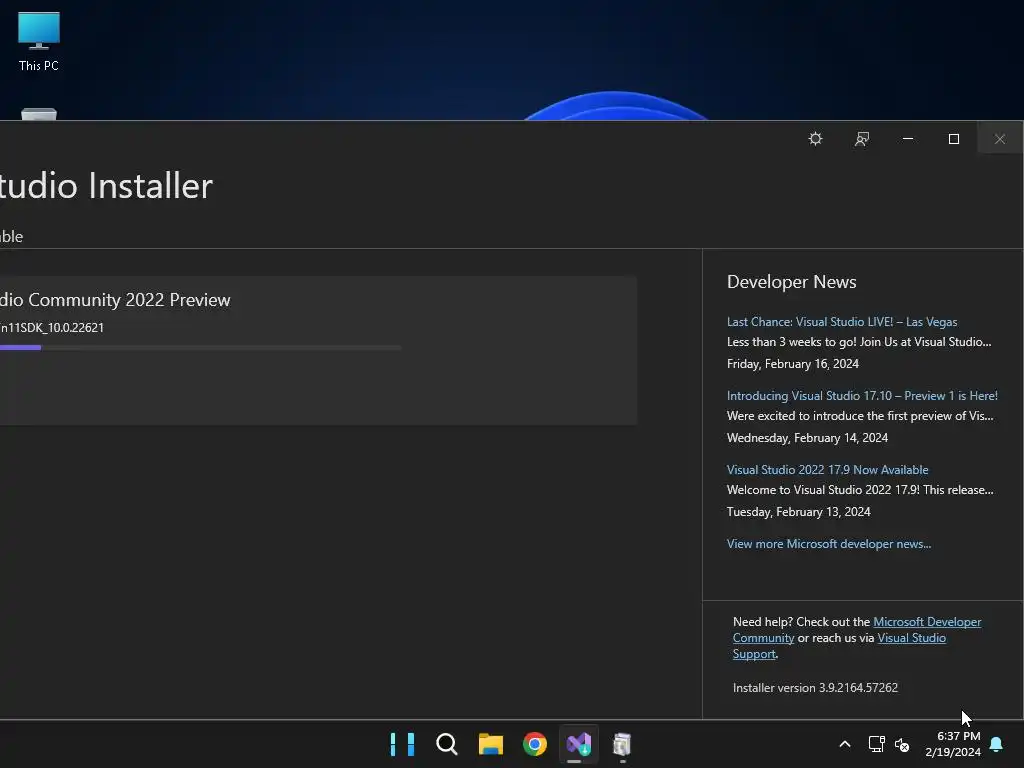Click the Tuesday, February 13, 2024 date
This screenshot has height=768, width=1024.
799,512
